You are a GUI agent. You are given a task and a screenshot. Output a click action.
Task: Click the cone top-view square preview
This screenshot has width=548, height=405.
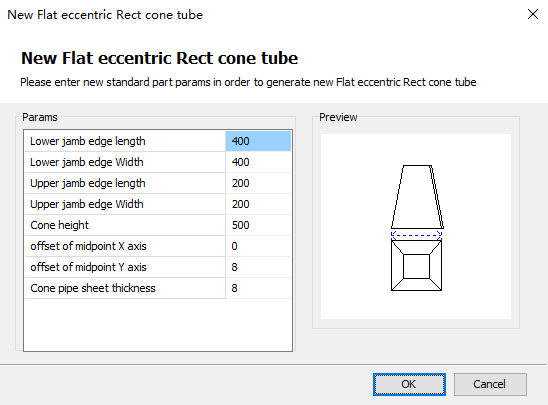click(416, 266)
